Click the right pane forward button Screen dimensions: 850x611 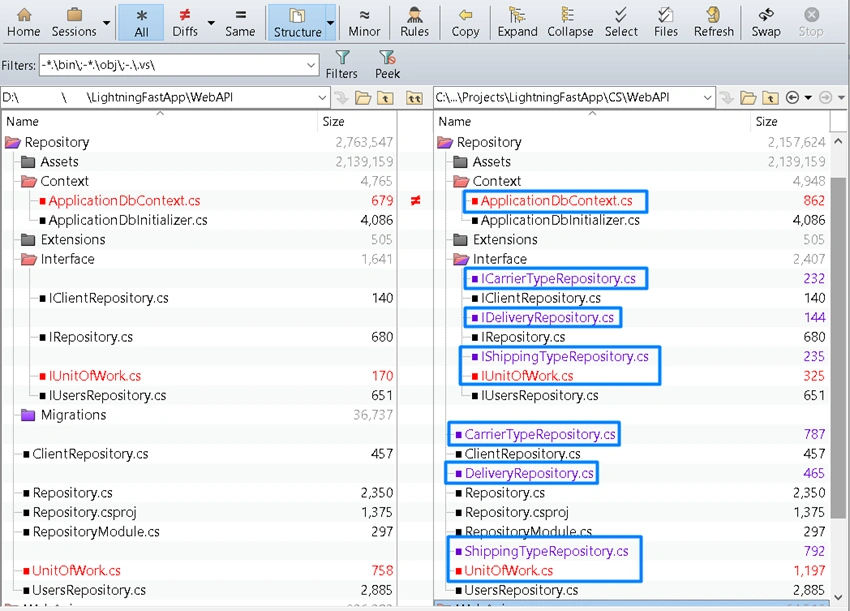pos(826,98)
